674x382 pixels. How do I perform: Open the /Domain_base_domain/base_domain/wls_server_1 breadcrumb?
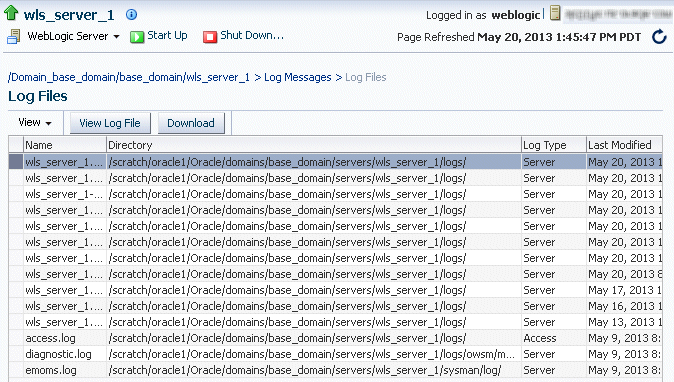tap(129, 77)
